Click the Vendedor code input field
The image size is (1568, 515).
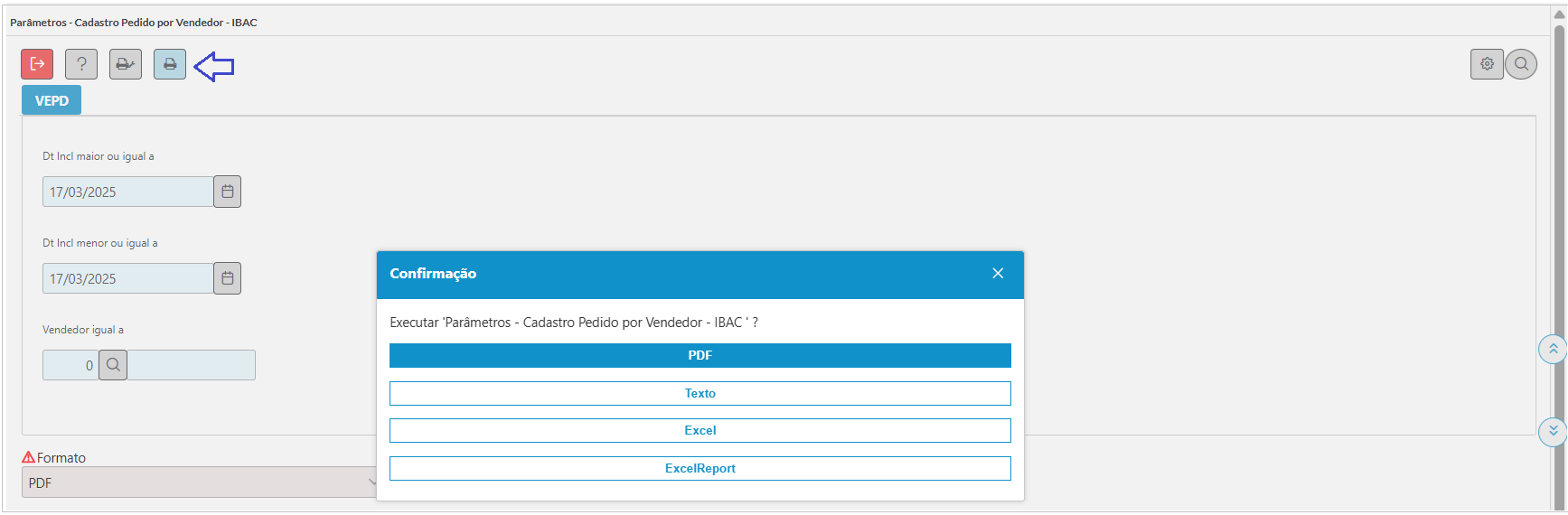[x=70, y=365]
